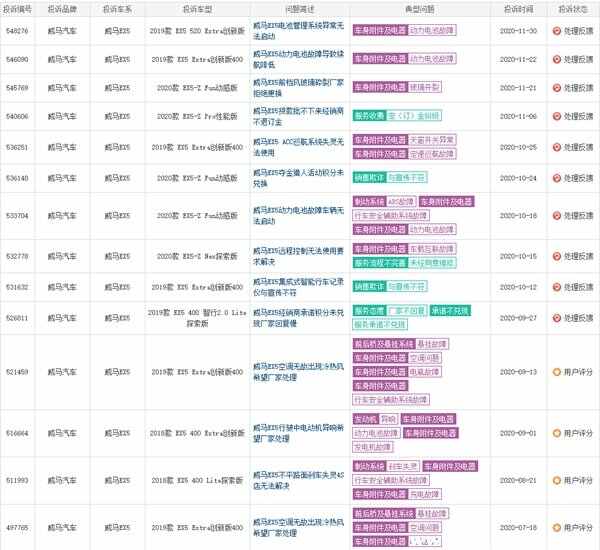Screen dimensions: 600x550
Task: Click the date 2020-09-27
Action: point(518,318)
